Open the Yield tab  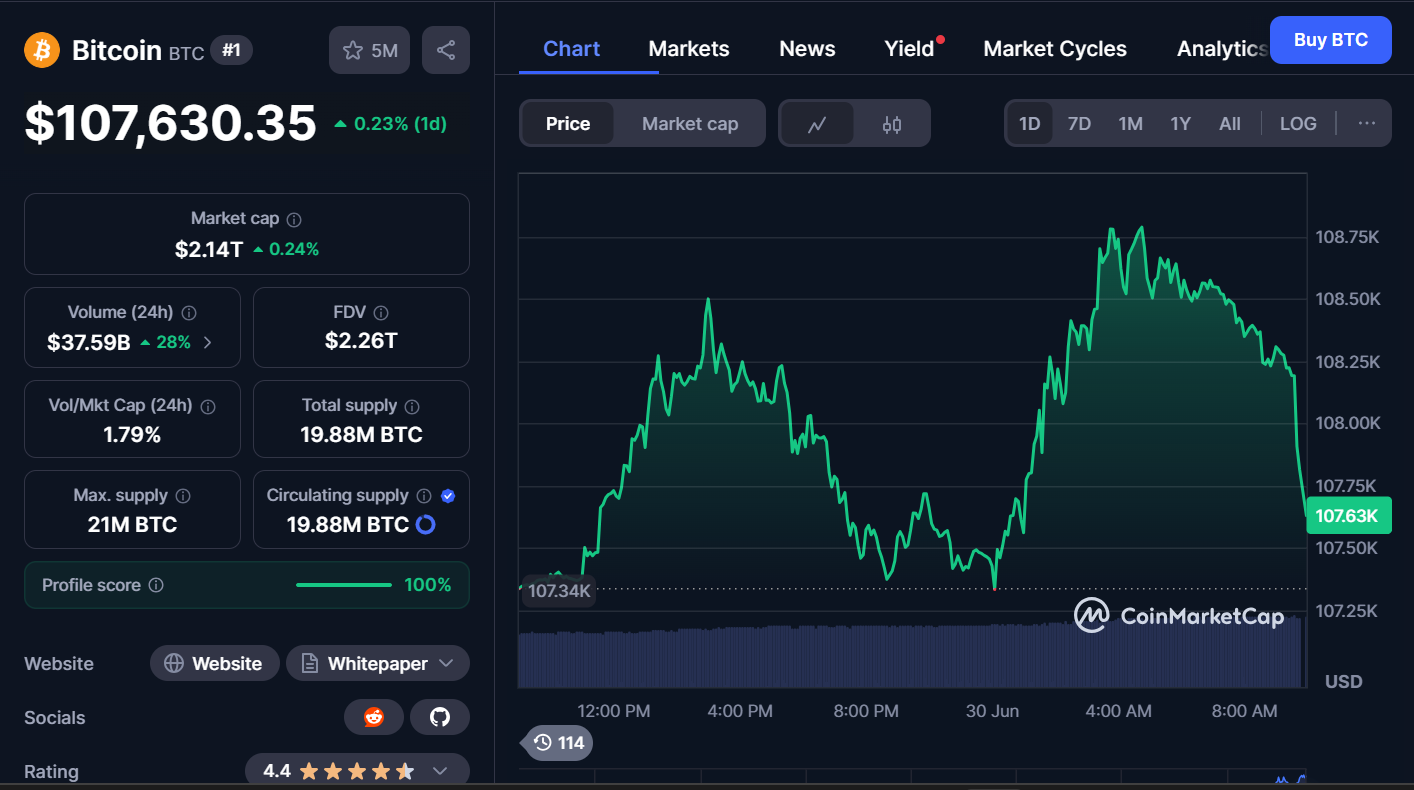tap(910, 49)
